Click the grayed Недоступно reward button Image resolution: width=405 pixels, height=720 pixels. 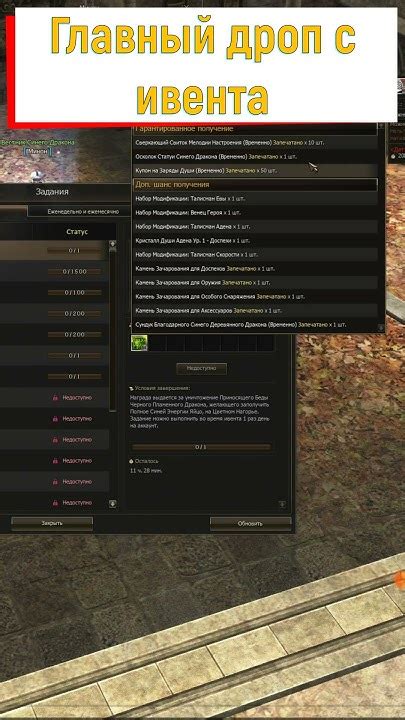(x=202, y=368)
